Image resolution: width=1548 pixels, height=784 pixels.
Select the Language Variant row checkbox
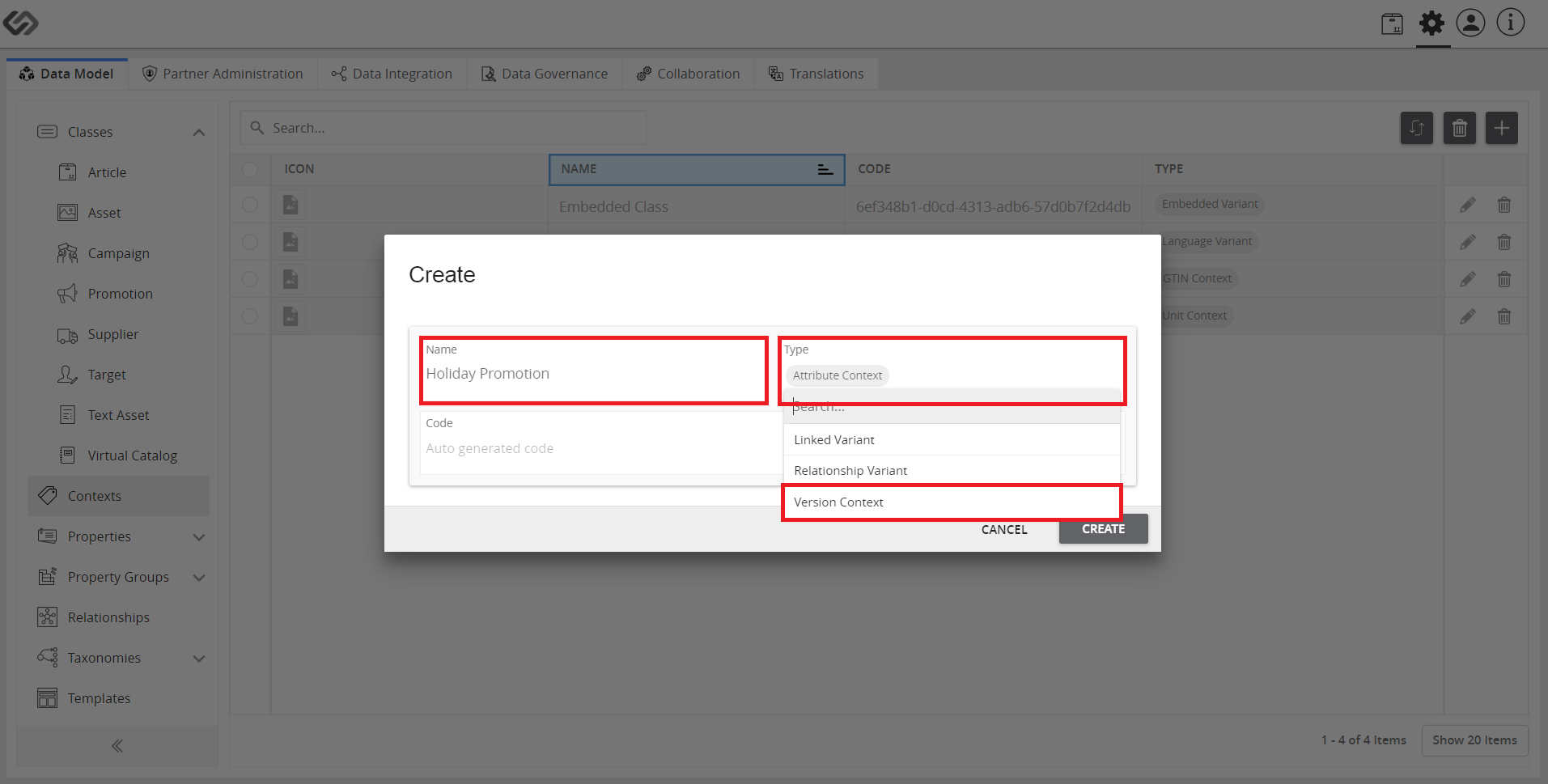point(250,242)
